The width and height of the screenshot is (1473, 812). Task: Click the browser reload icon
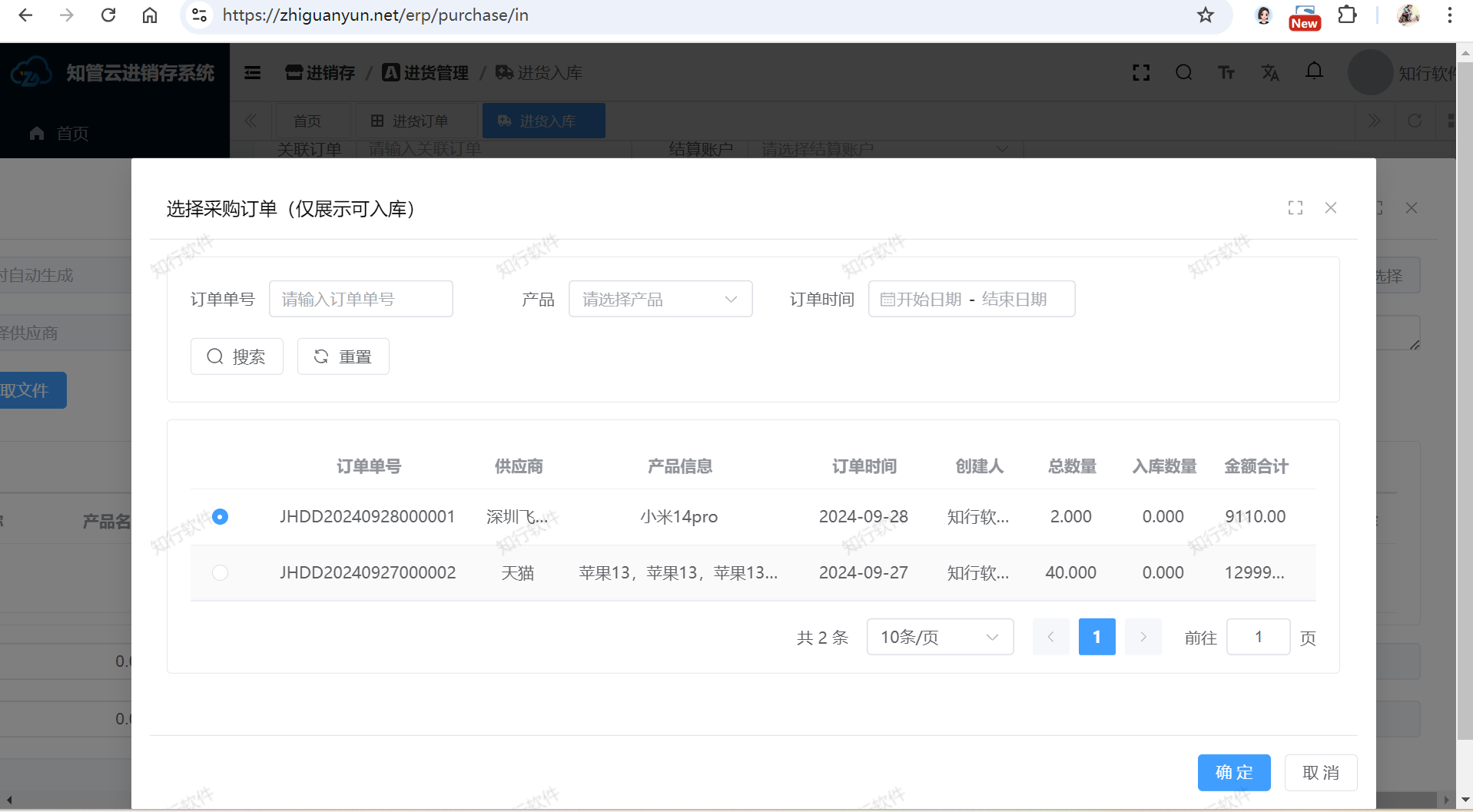coord(108,15)
